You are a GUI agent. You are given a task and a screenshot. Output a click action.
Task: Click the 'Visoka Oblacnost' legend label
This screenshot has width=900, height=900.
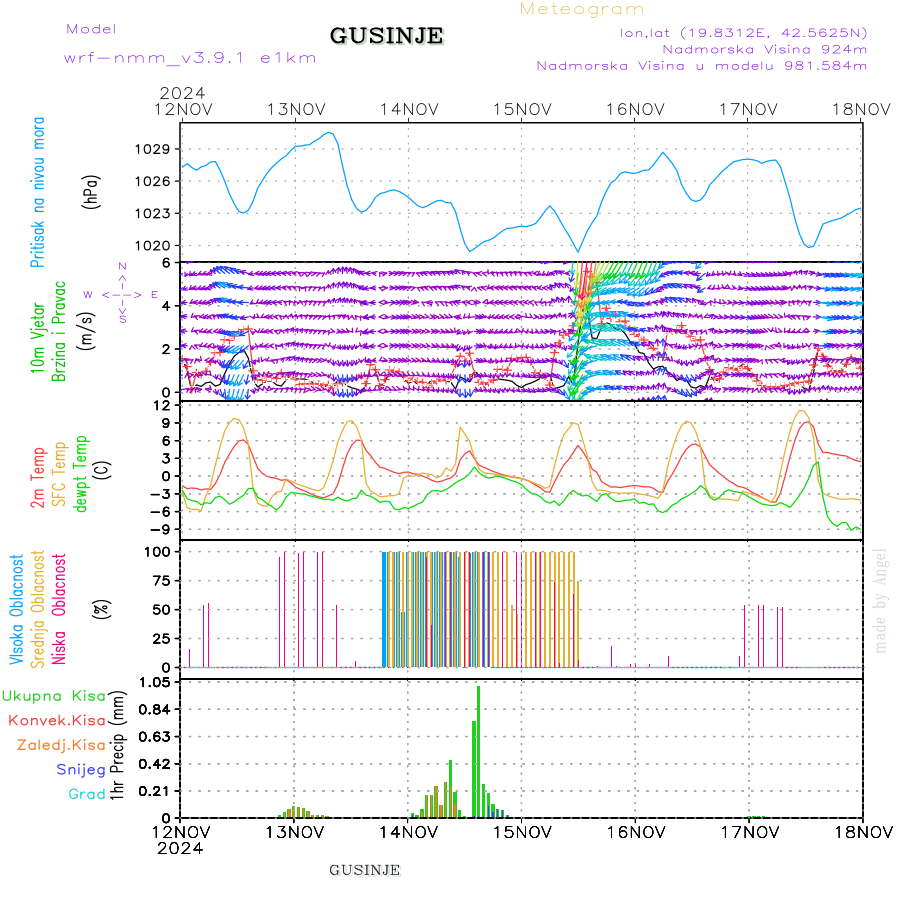[x=16, y=609]
